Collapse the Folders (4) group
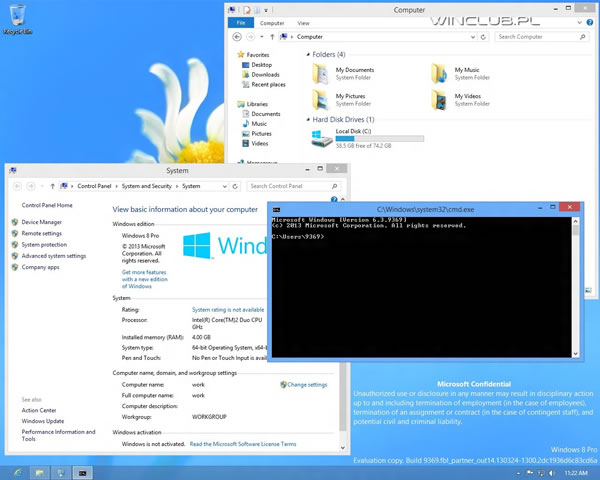The image size is (600, 480). tap(308, 55)
